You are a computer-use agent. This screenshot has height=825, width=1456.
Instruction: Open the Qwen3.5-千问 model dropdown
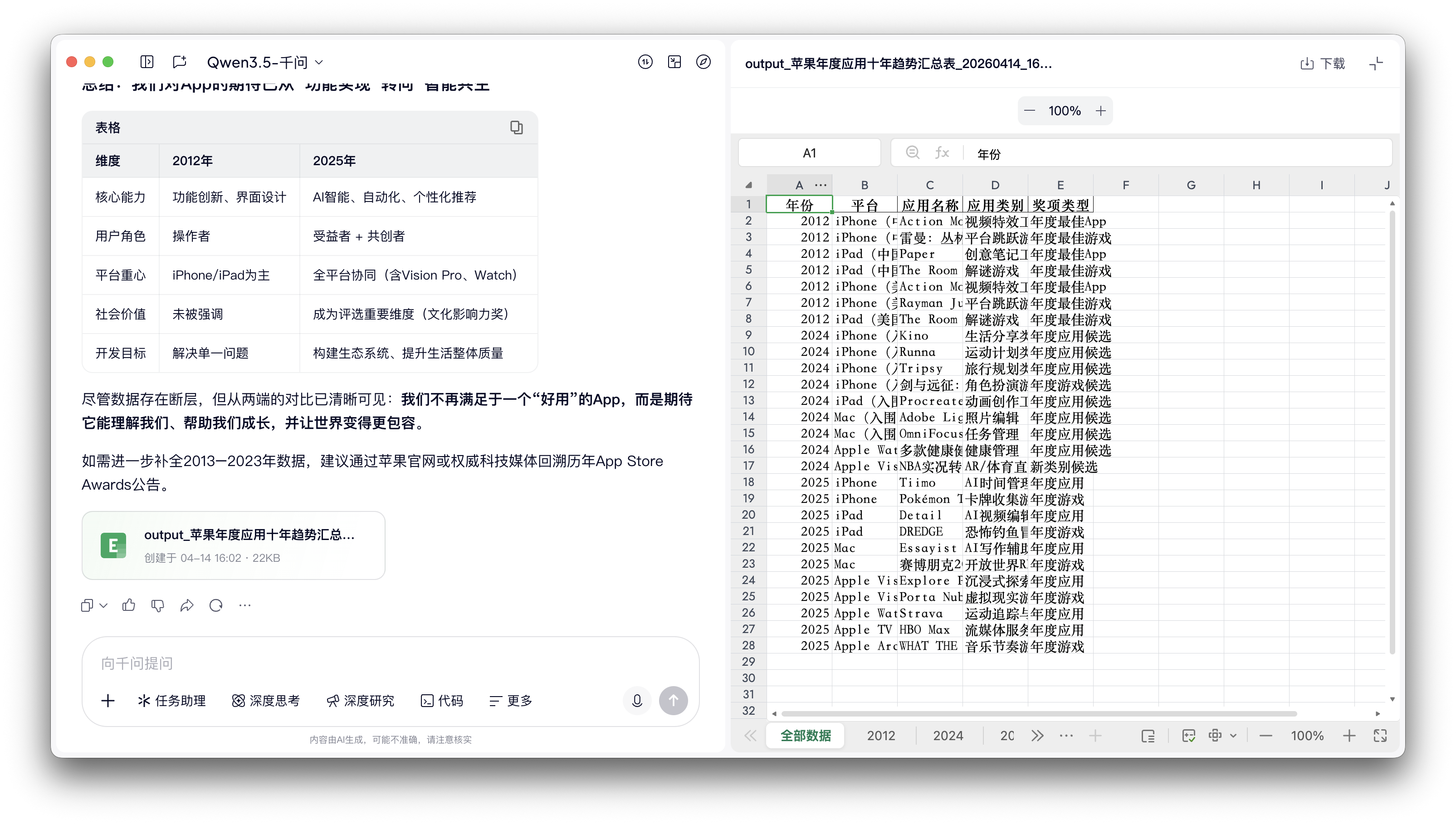[x=264, y=62]
